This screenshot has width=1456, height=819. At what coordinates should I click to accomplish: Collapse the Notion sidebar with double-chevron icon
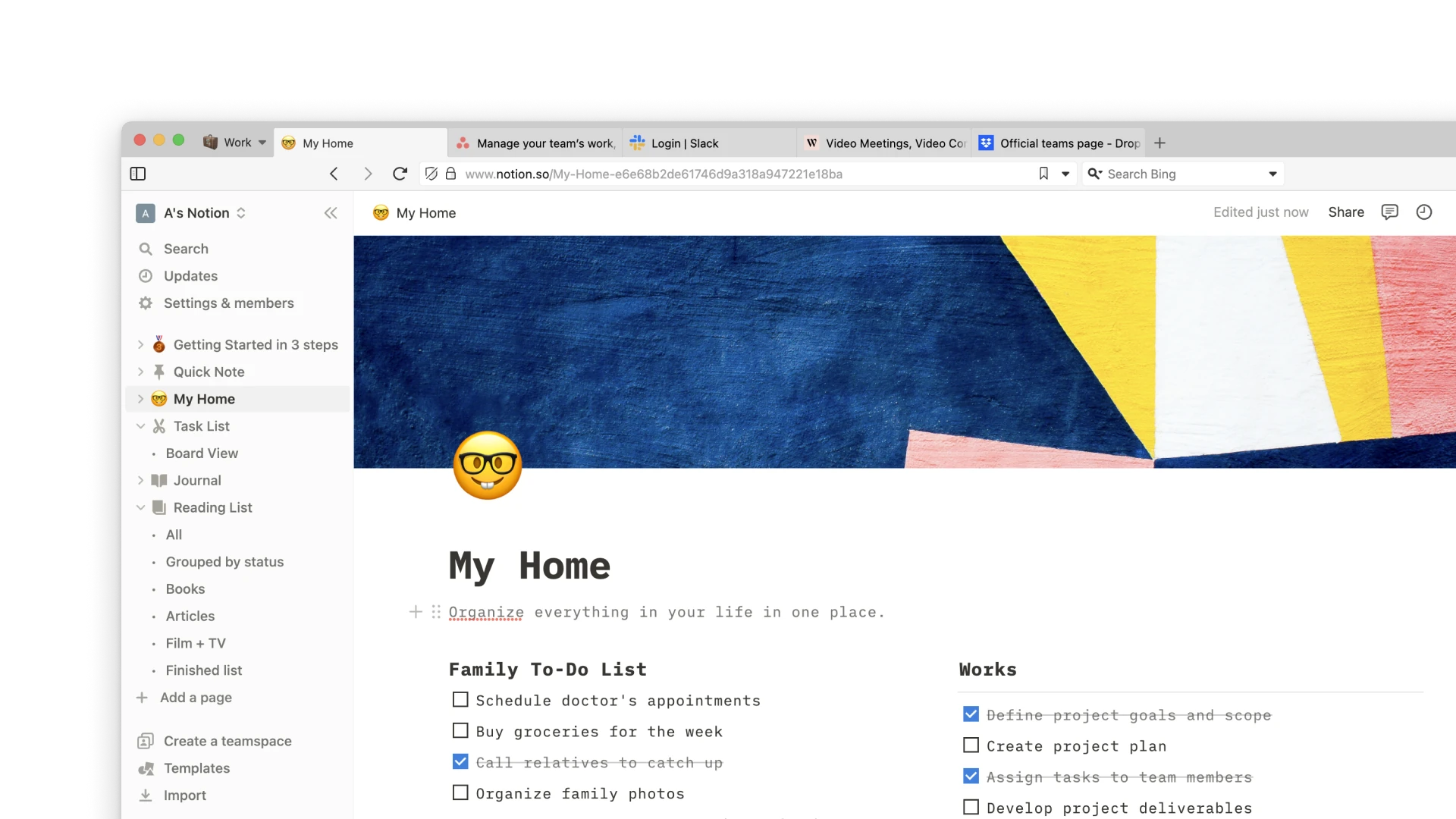pyautogui.click(x=331, y=213)
